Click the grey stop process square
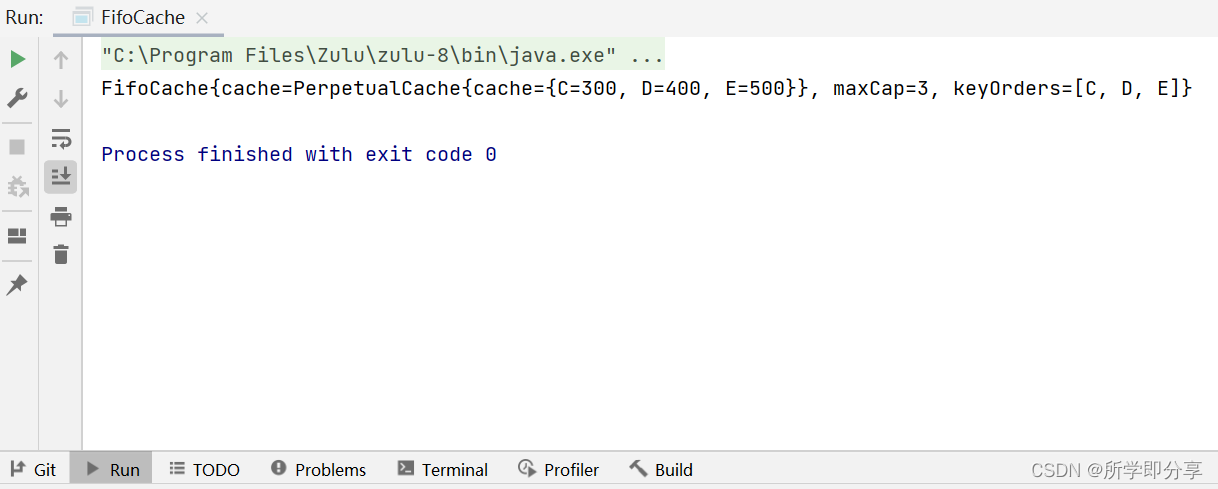This screenshot has height=489, width=1218. coord(17,147)
